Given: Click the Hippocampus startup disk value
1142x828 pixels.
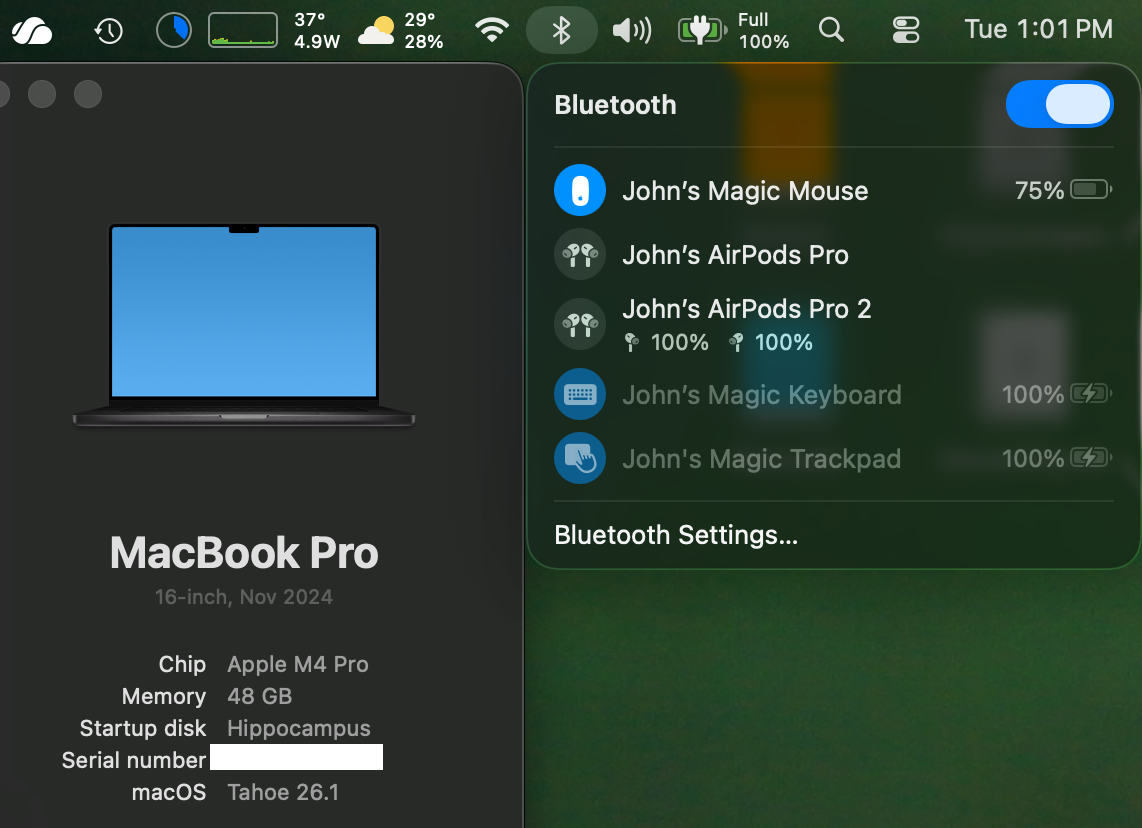Looking at the screenshot, I should tap(299, 728).
